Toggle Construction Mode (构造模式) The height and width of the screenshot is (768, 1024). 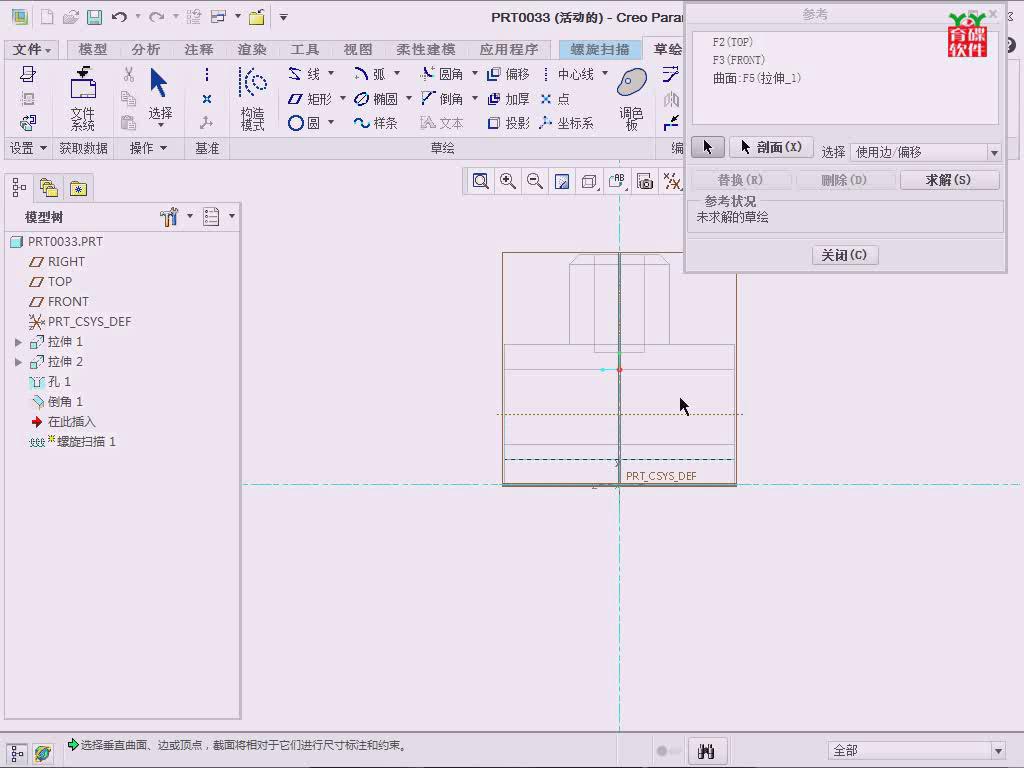click(x=253, y=99)
